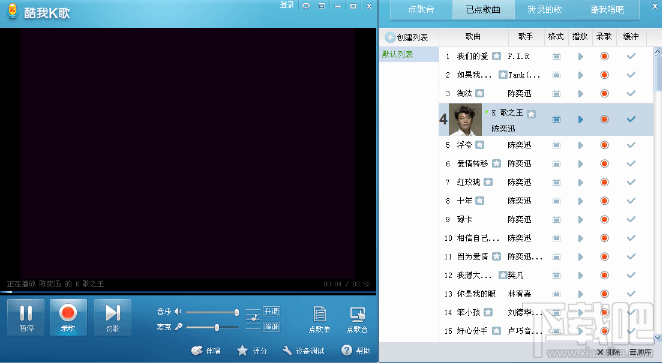Image resolution: width=662 pixels, height=363 pixels.
Task: Click the song list scrollbar up arrow
Action: pyautogui.click(x=657, y=51)
